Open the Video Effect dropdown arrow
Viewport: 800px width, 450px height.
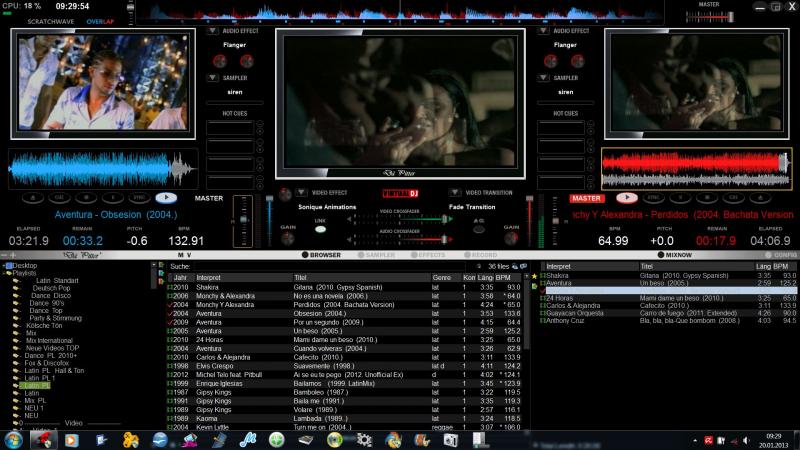point(302,192)
